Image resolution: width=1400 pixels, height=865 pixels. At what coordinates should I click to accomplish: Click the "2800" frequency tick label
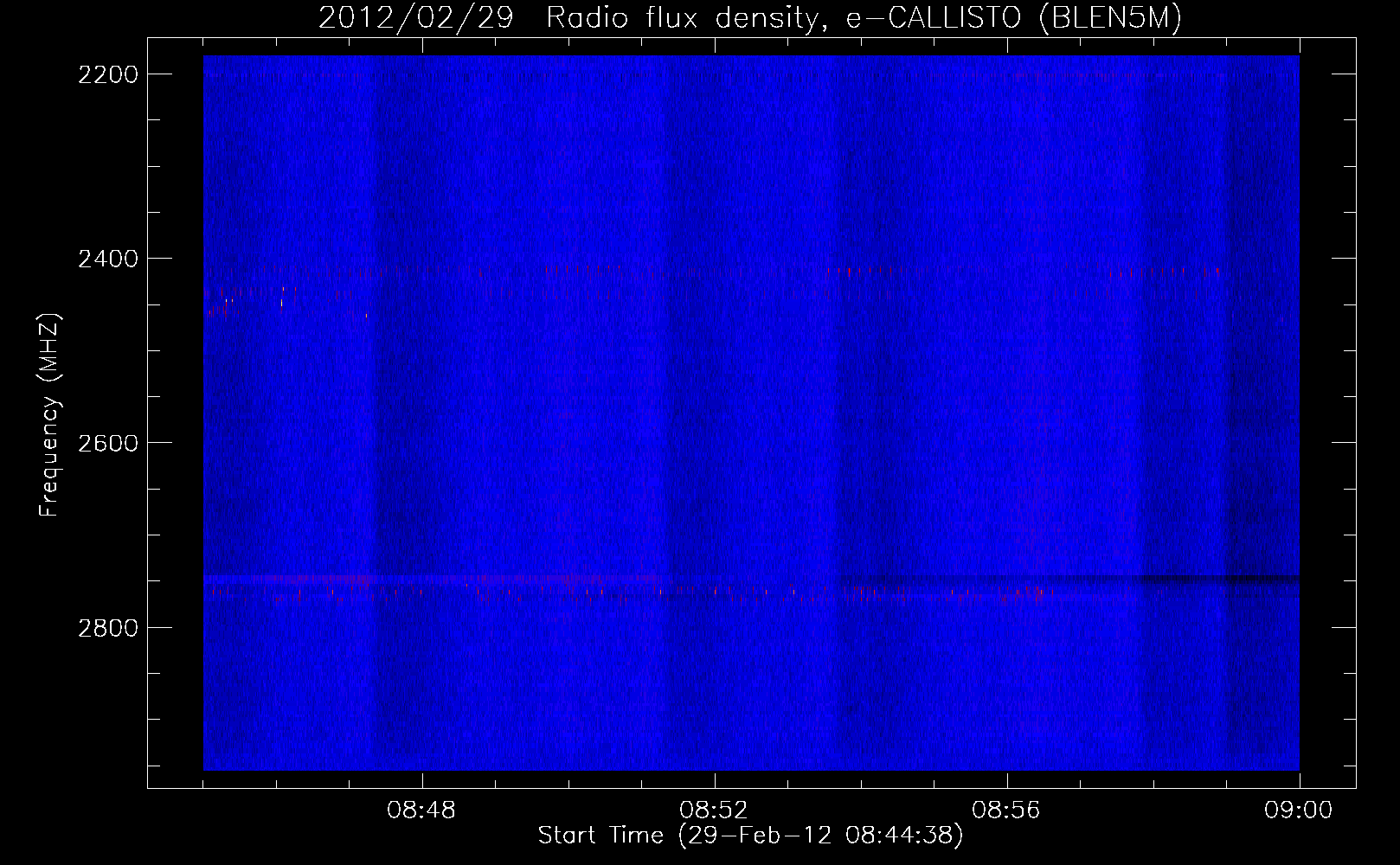108,628
